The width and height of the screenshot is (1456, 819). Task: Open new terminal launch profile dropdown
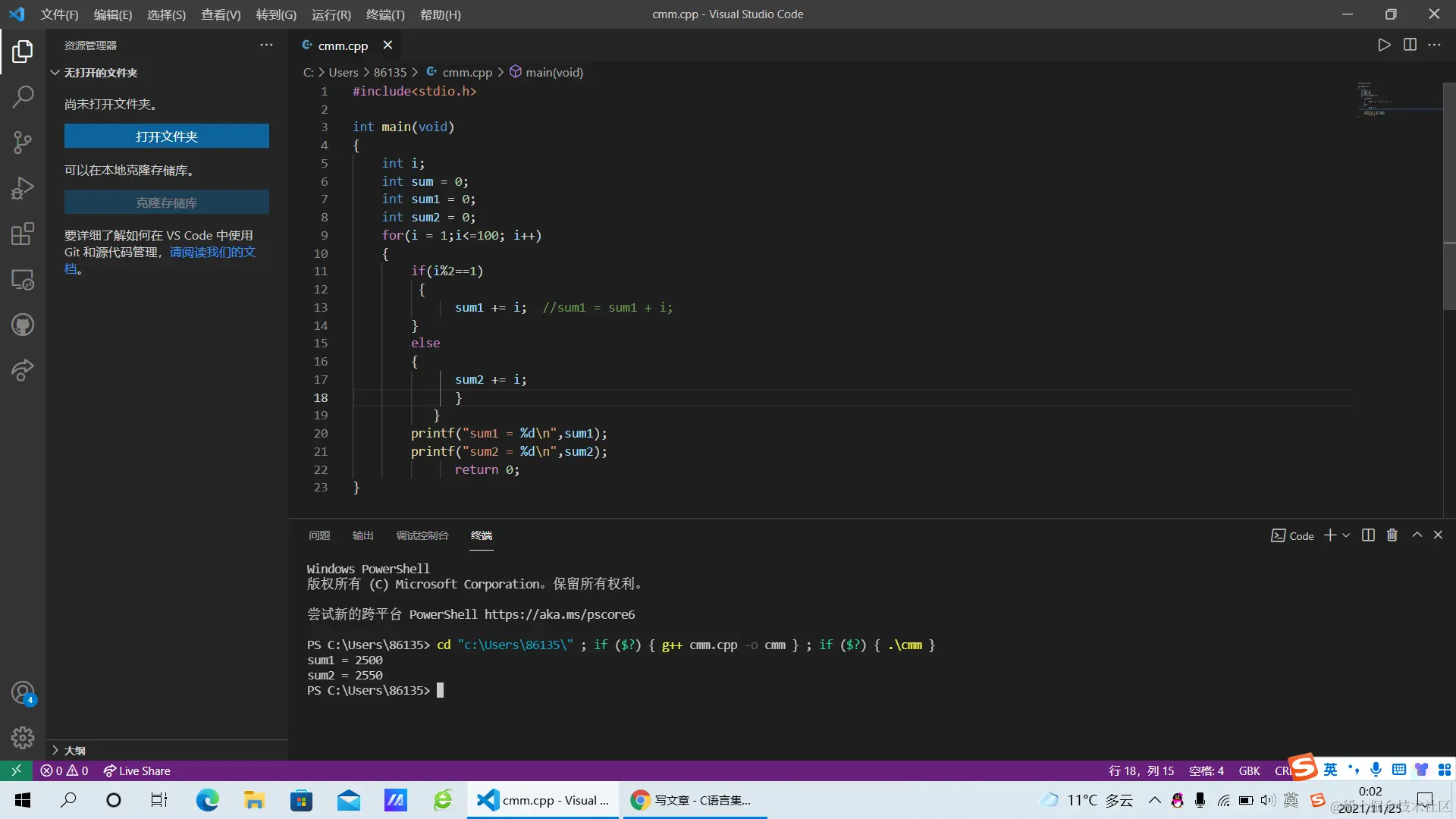coord(1347,535)
